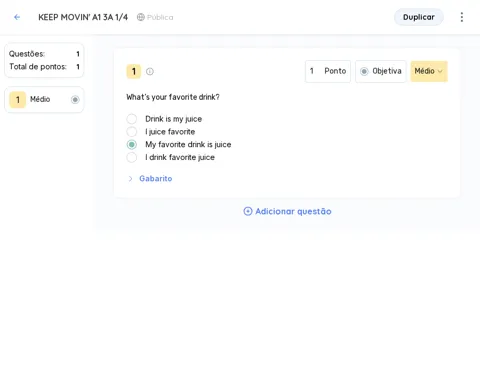Image resolution: width=480 pixels, height=384 pixels.
Task: Click the answer text 'My favorite drink is juice'
Action: [188, 145]
